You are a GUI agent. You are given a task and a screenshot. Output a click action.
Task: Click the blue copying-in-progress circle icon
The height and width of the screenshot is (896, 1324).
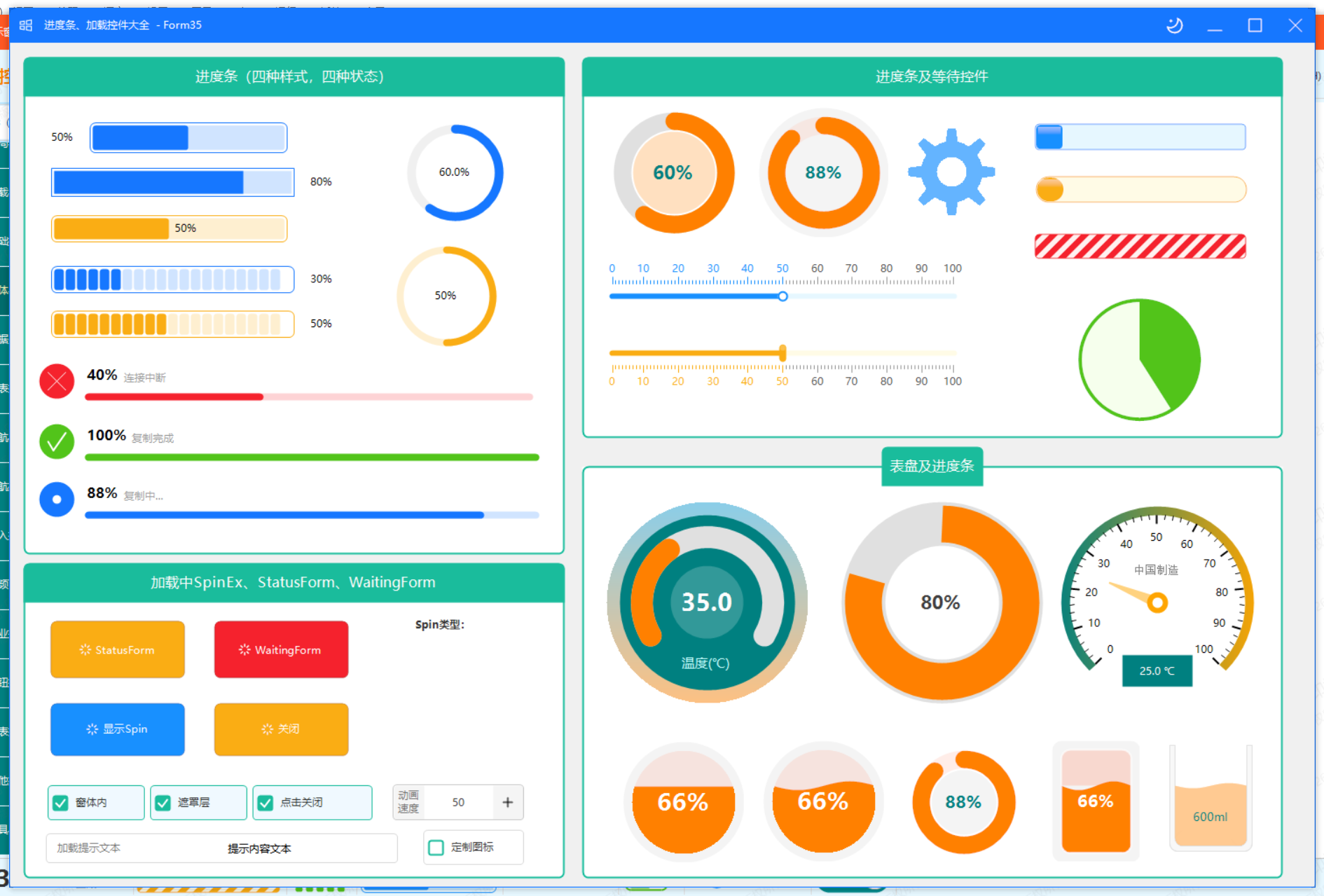pyautogui.click(x=57, y=499)
